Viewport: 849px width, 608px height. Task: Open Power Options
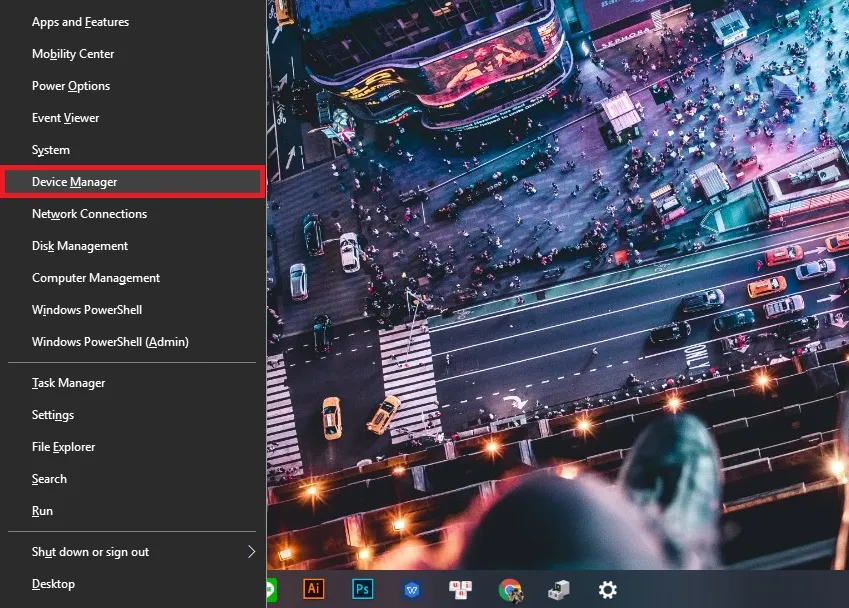pos(70,85)
